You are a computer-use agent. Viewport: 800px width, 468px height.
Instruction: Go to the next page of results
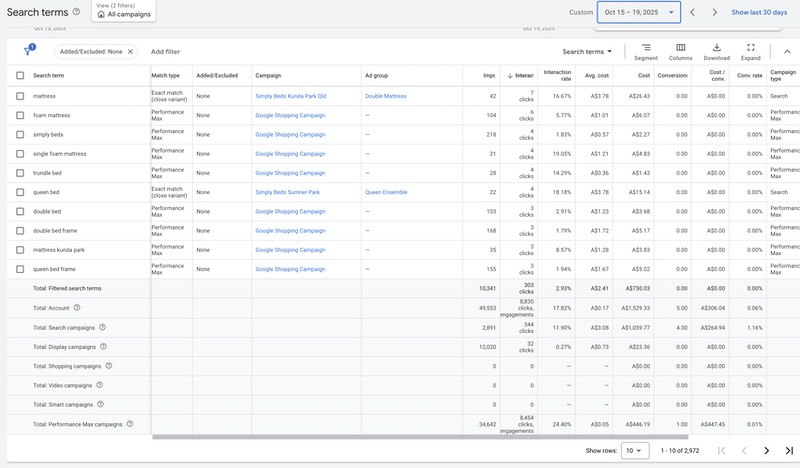[x=766, y=451]
